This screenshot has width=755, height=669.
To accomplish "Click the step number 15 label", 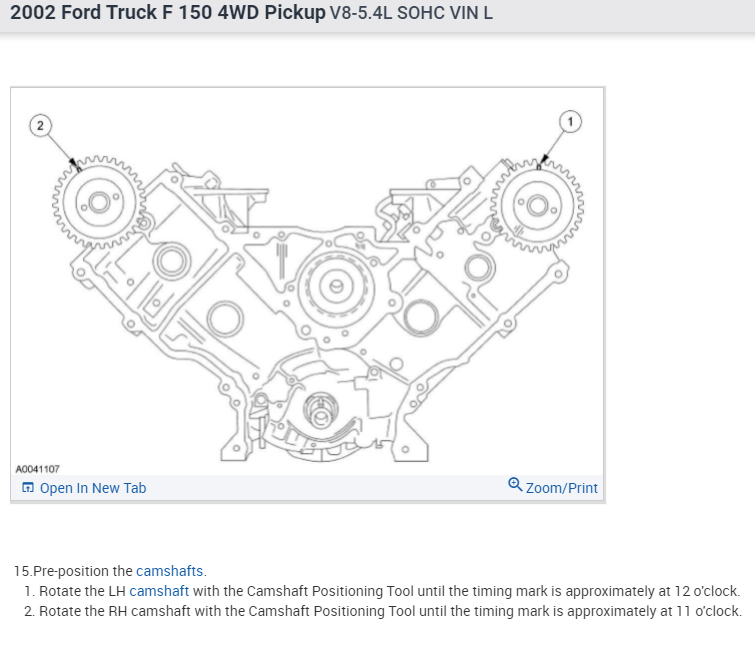I will click(22, 571).
